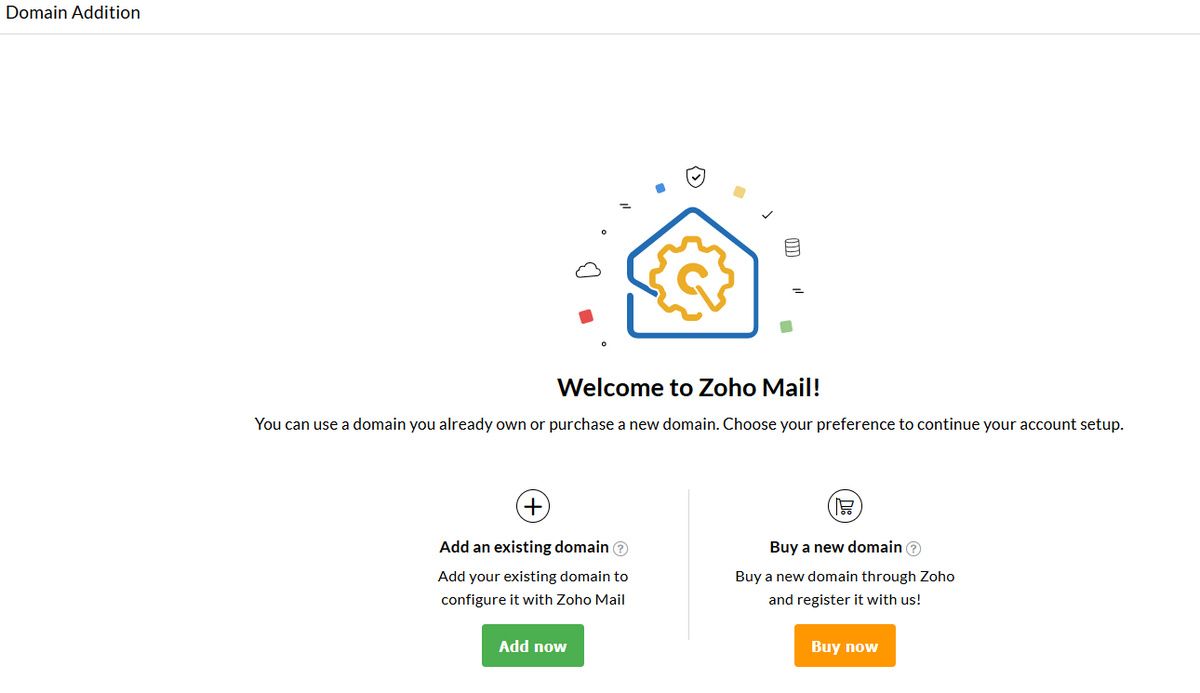Viewport: 1200px width, 693px height.
Task: Click the Domain Addition page title
Action: (x=73, y=12)
